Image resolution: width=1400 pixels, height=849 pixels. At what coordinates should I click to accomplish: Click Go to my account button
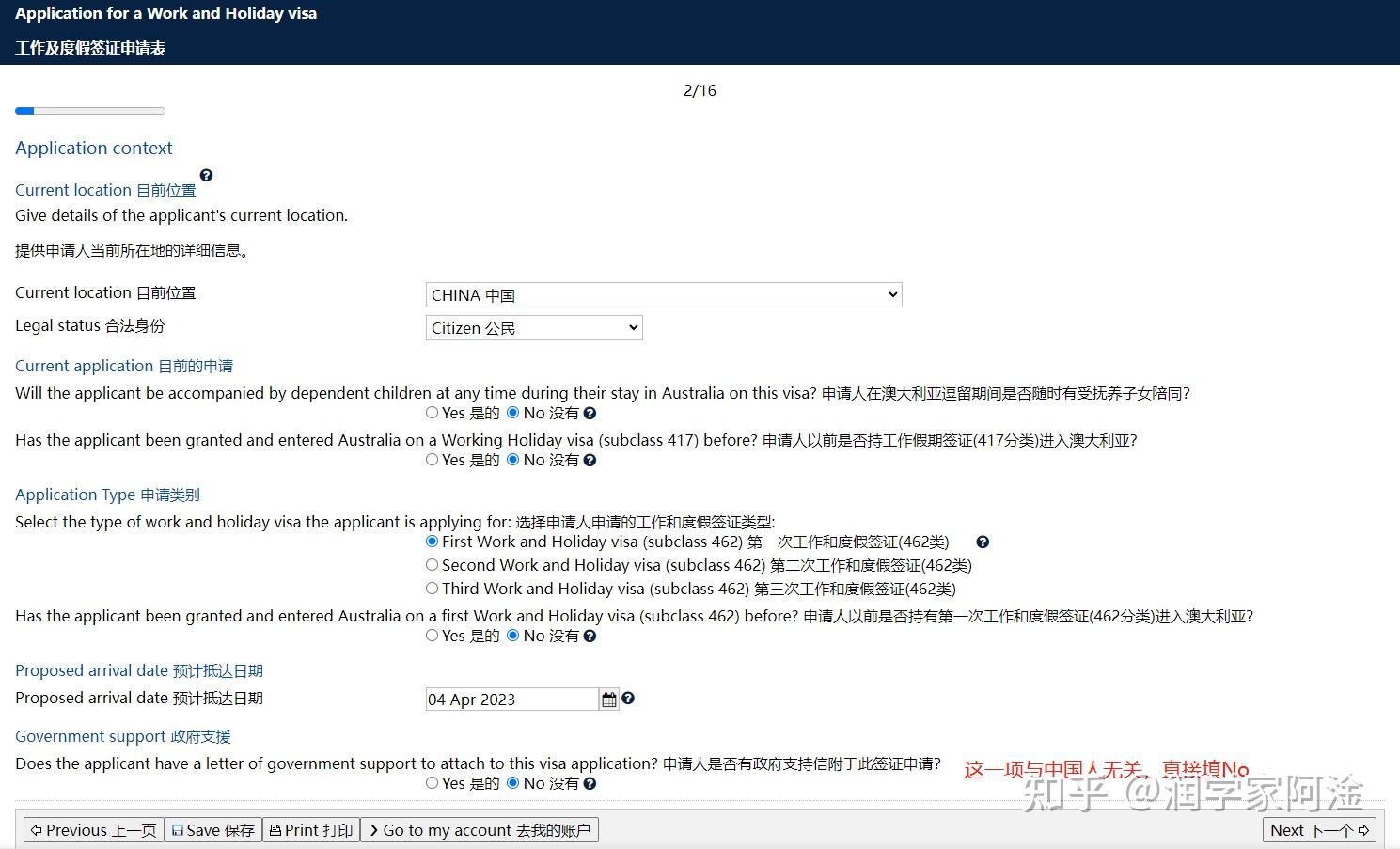480,830
